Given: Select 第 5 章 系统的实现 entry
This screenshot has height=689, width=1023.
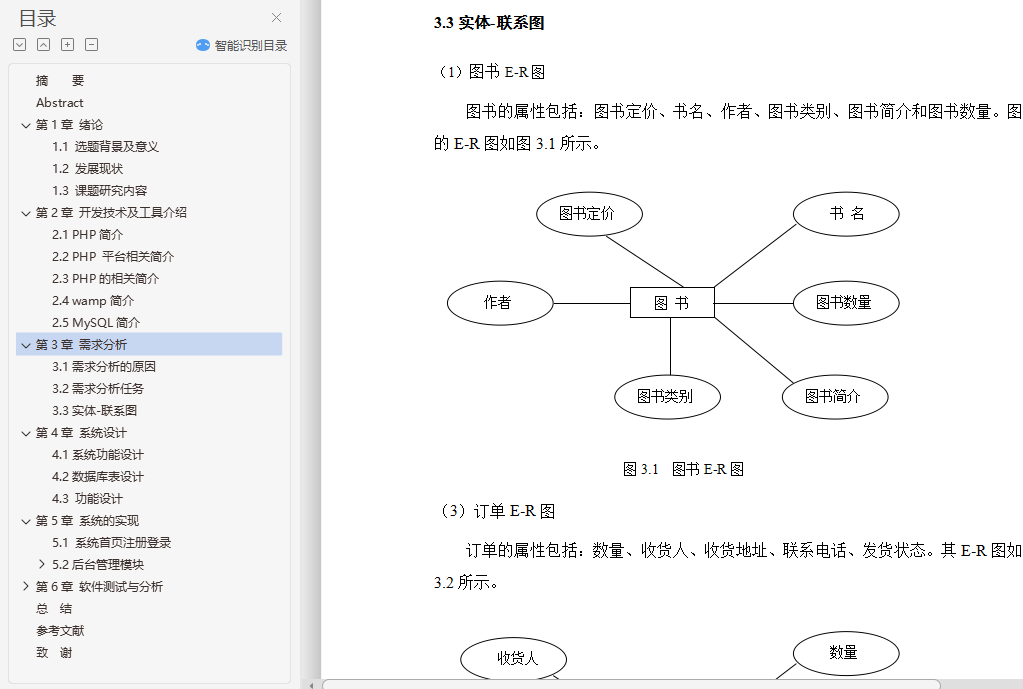Looking at the screenshot, I should tap(87, 521).
